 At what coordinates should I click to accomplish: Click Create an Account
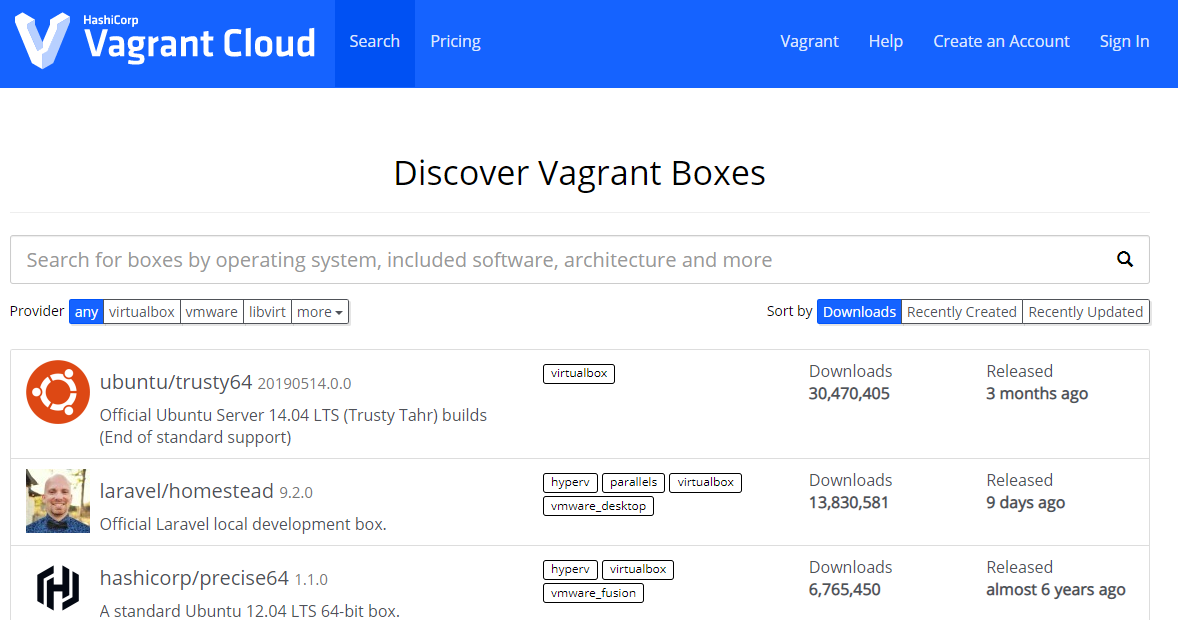[x=1001, y=41]
